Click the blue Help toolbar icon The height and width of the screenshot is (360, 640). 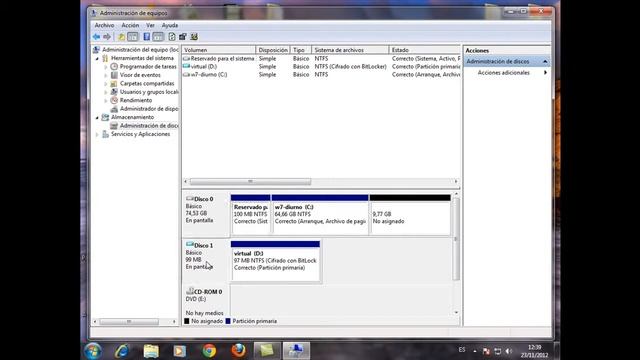[x=147, y=37]
